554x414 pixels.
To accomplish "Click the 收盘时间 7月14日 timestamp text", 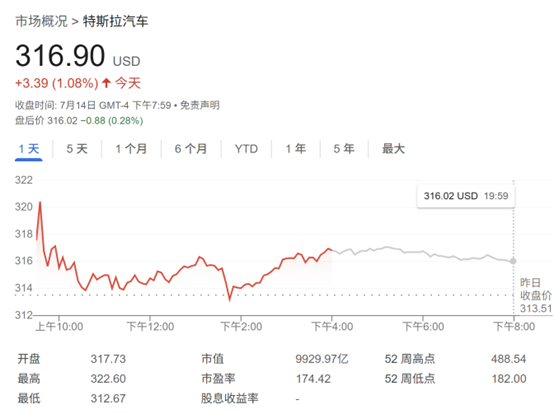I will point(93,105).
